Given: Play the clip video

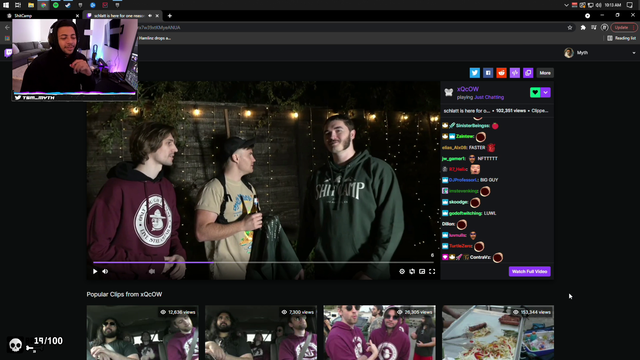Looking at the screenshot, I should (x=95, y=271).
